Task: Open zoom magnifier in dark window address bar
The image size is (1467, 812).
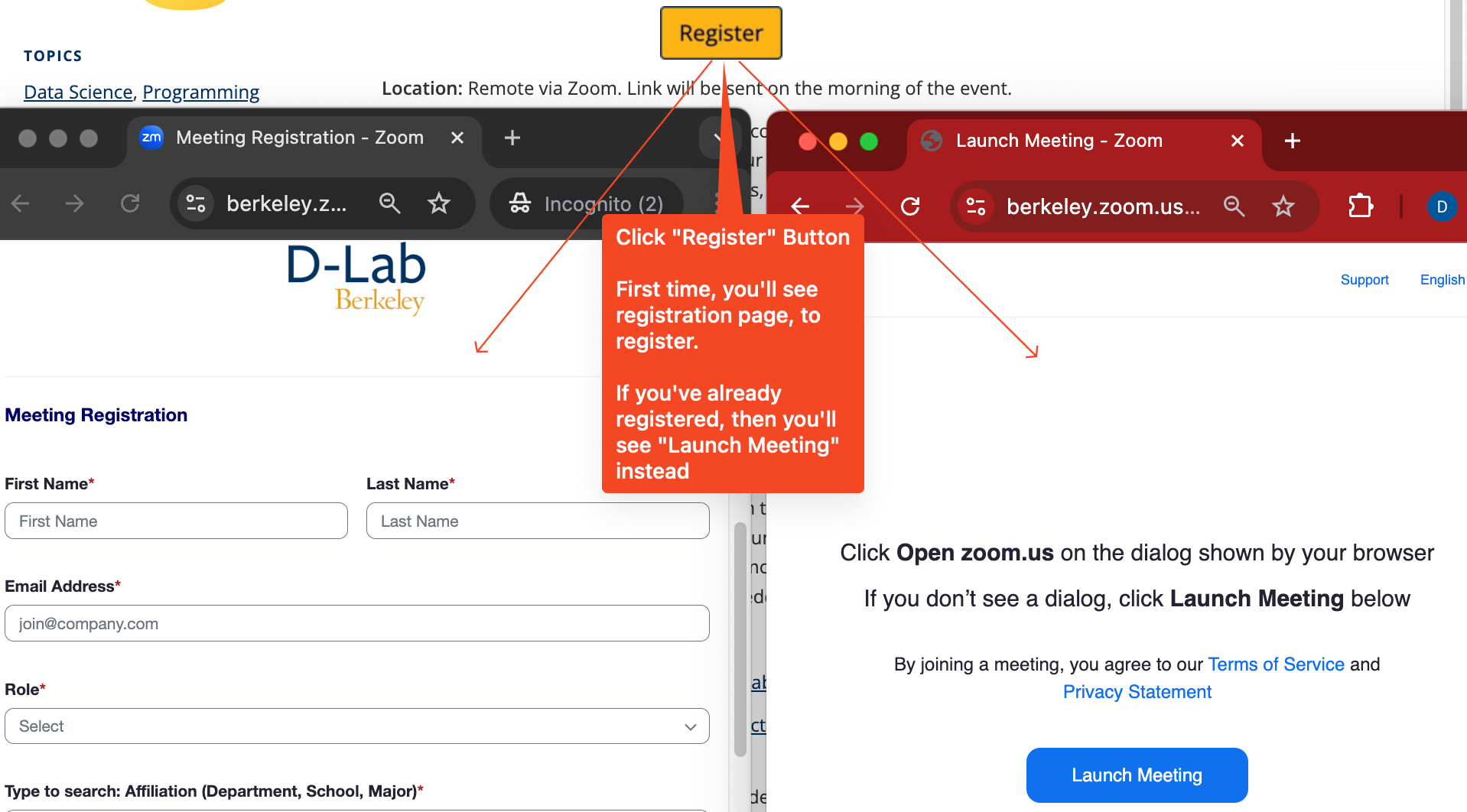Action: tap(390, 203)
